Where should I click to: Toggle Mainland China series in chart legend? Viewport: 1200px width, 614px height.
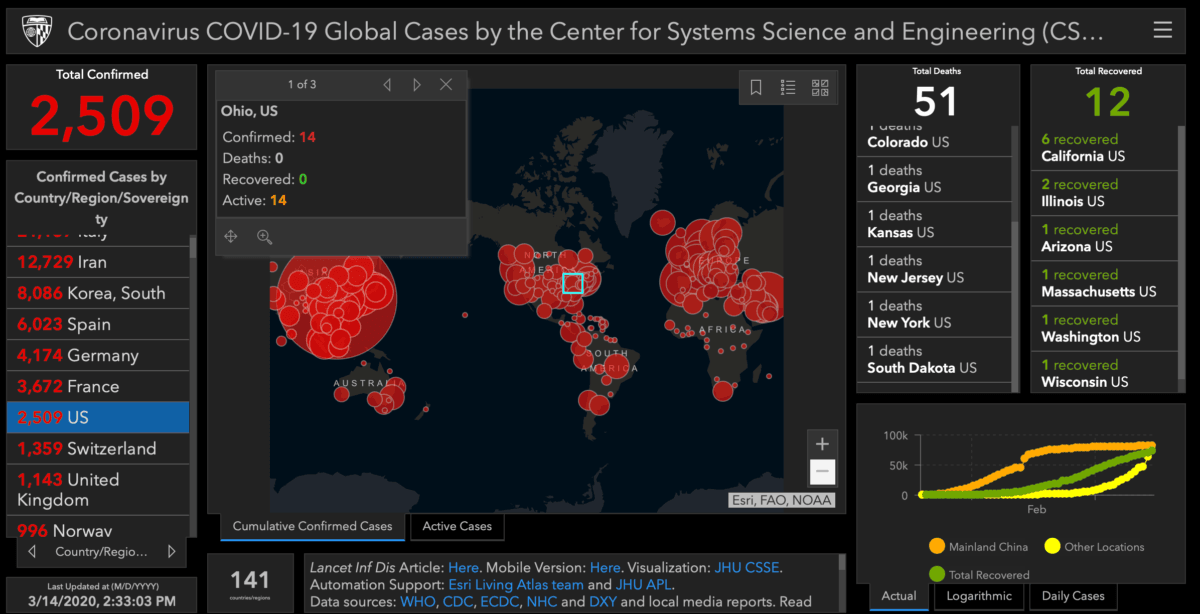tap(977, 547)
